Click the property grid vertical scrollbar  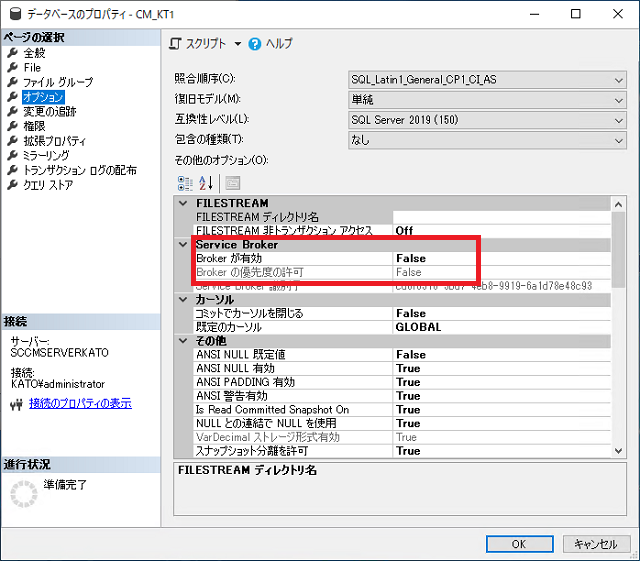[618, 330]
